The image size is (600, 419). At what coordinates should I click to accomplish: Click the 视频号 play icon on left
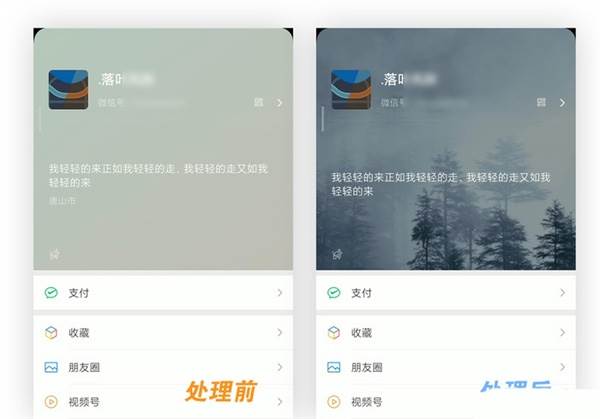(x=51, y=402)
